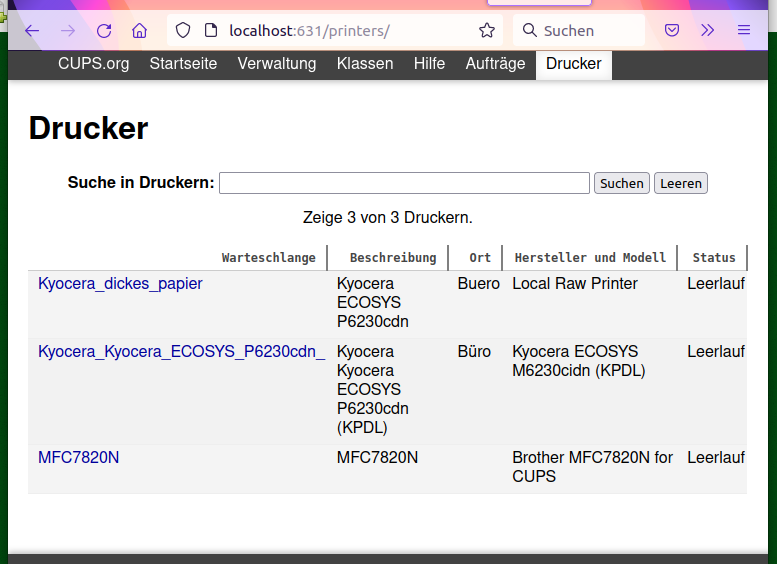Open the Pocket save icon

point(672,30)
